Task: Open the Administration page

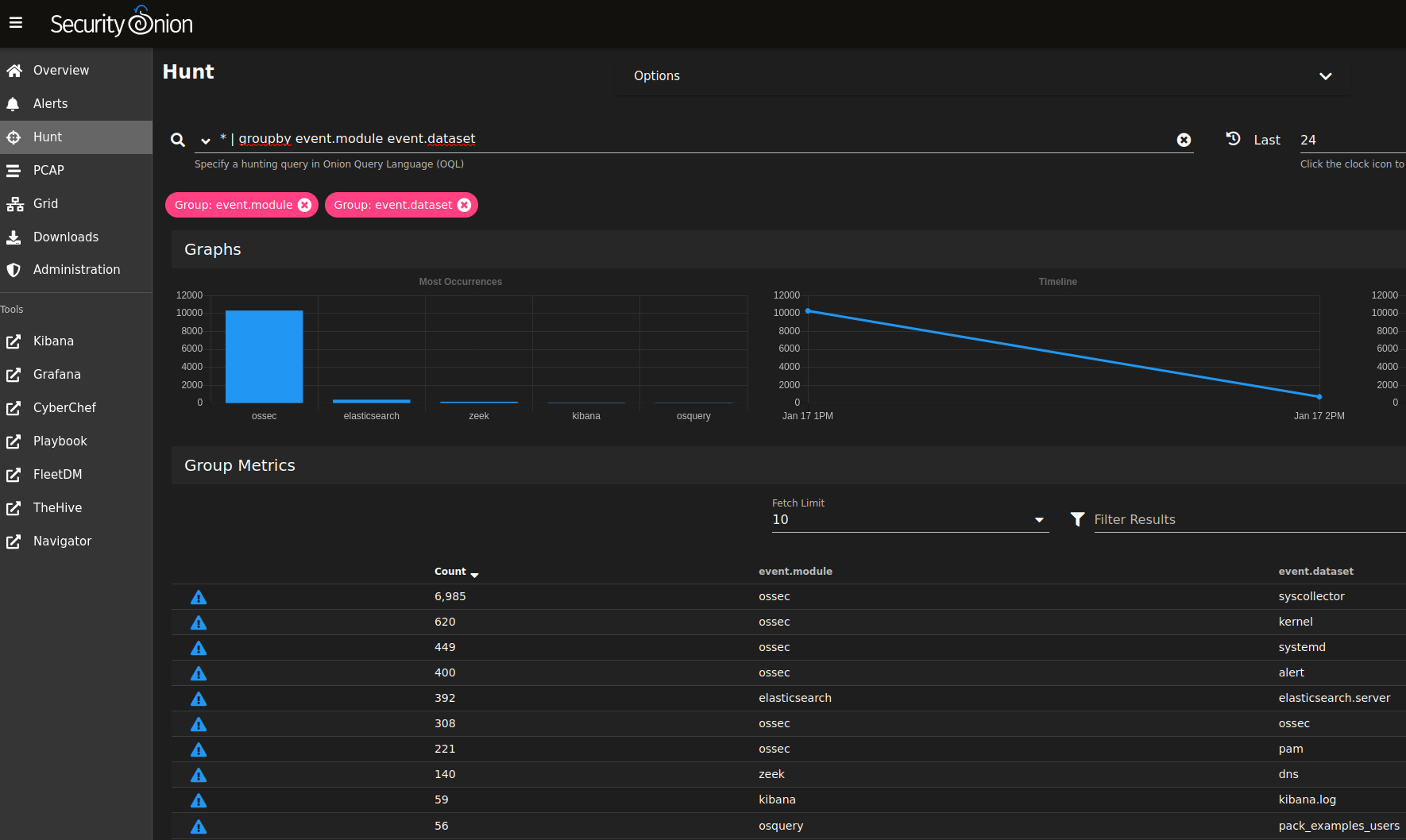Action: [x=76, y=270]
